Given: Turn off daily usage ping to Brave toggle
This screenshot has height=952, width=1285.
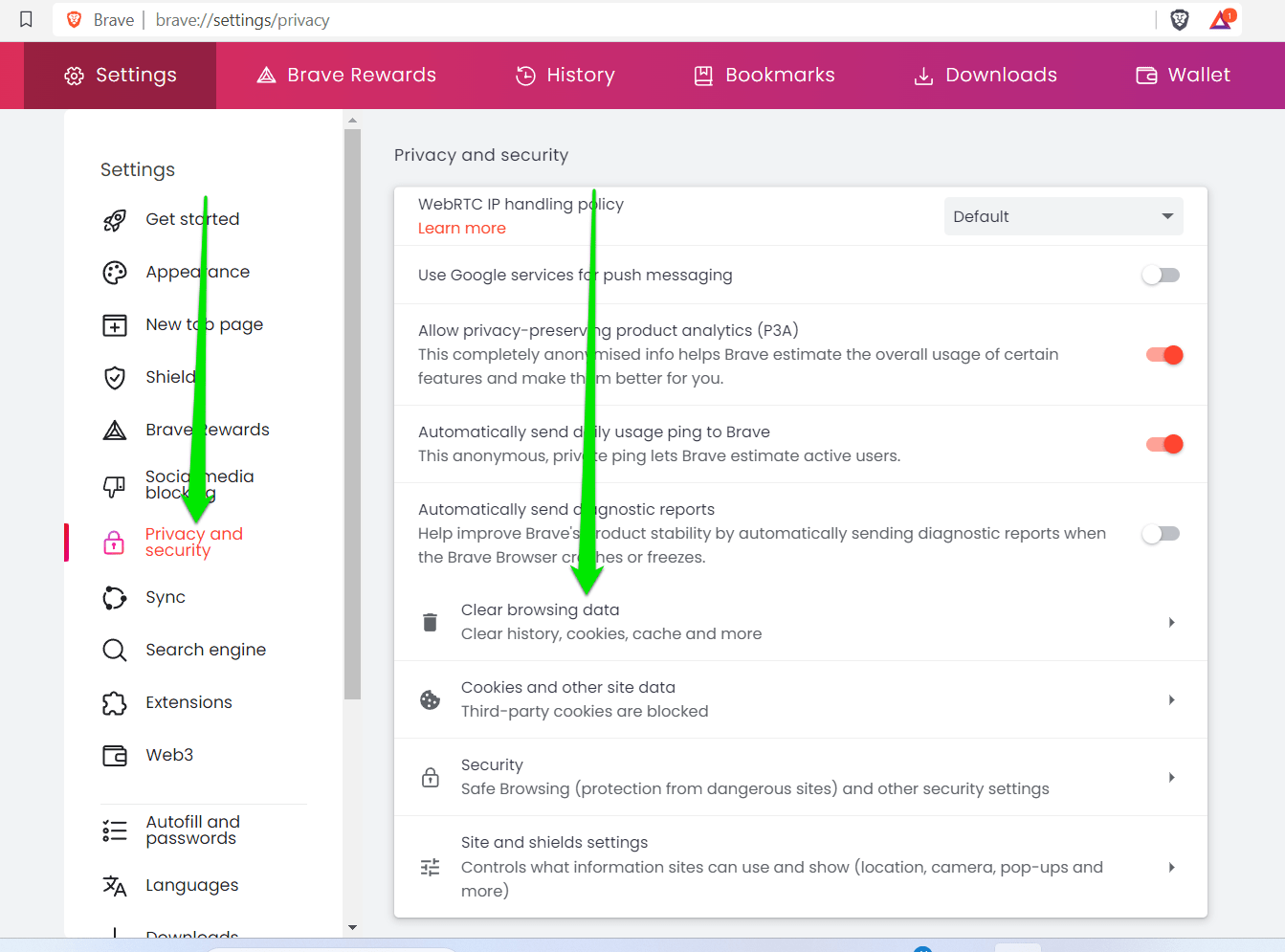Looking at the screenshot, I should [1164, 444].
